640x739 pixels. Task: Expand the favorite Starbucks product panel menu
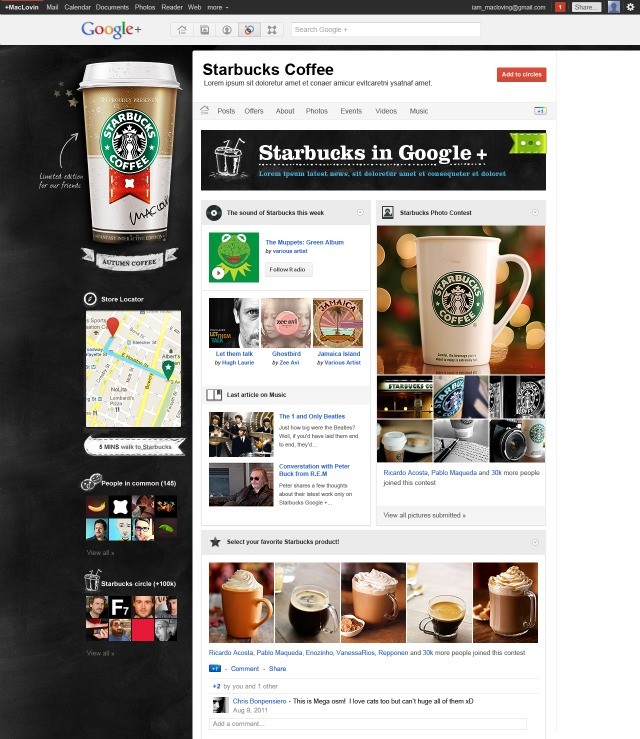[535, 541]
